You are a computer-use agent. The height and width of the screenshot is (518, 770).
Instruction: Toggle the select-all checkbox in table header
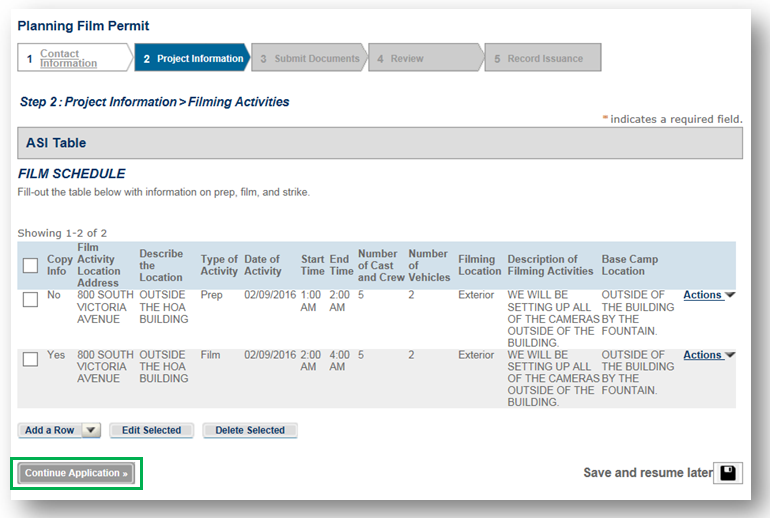tap(30, 265)
